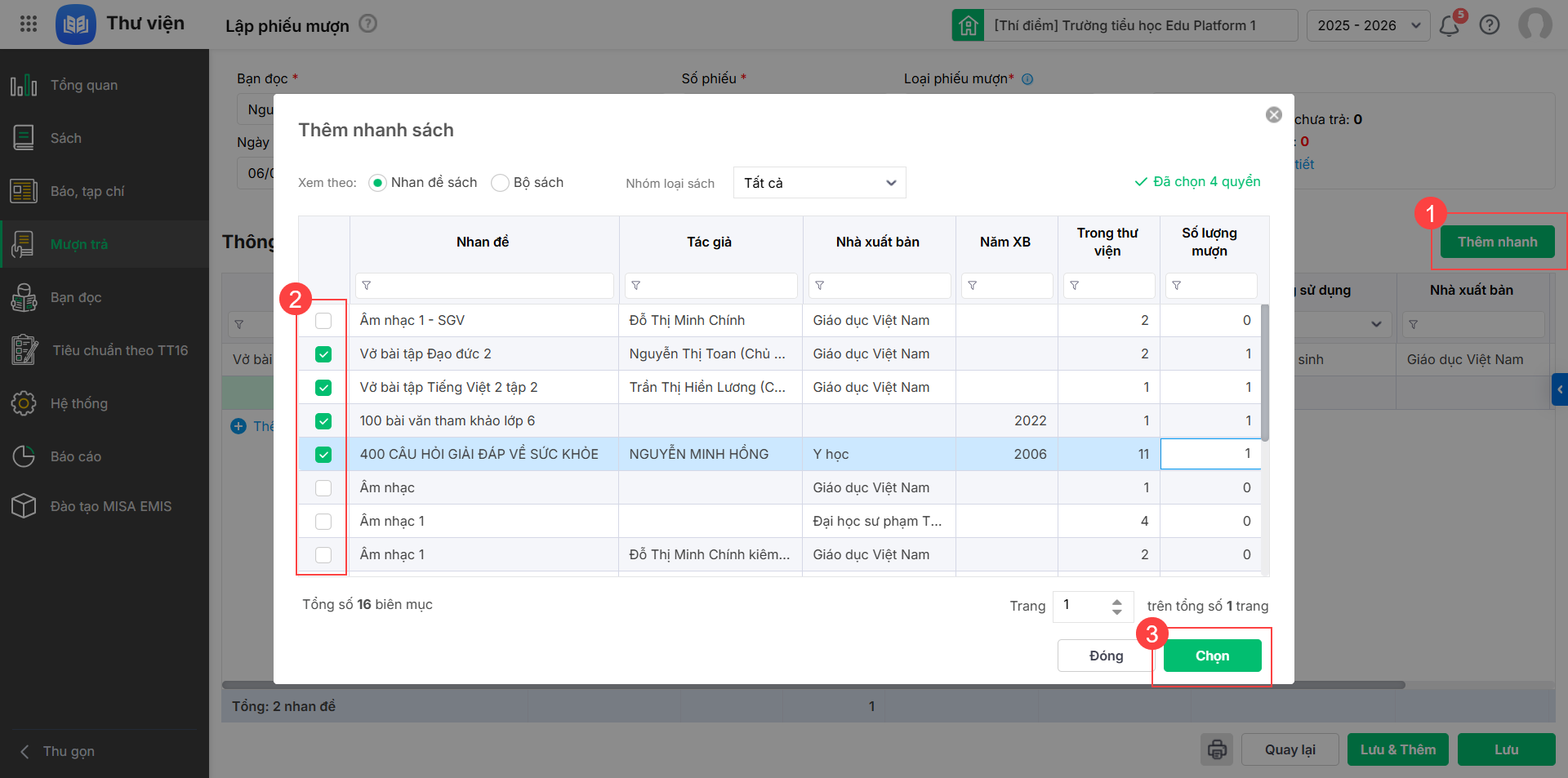The height and width of the screenshot is (778, 1568).
Task: Open the user avatar profile
Action: click(x=1535, y=24)
